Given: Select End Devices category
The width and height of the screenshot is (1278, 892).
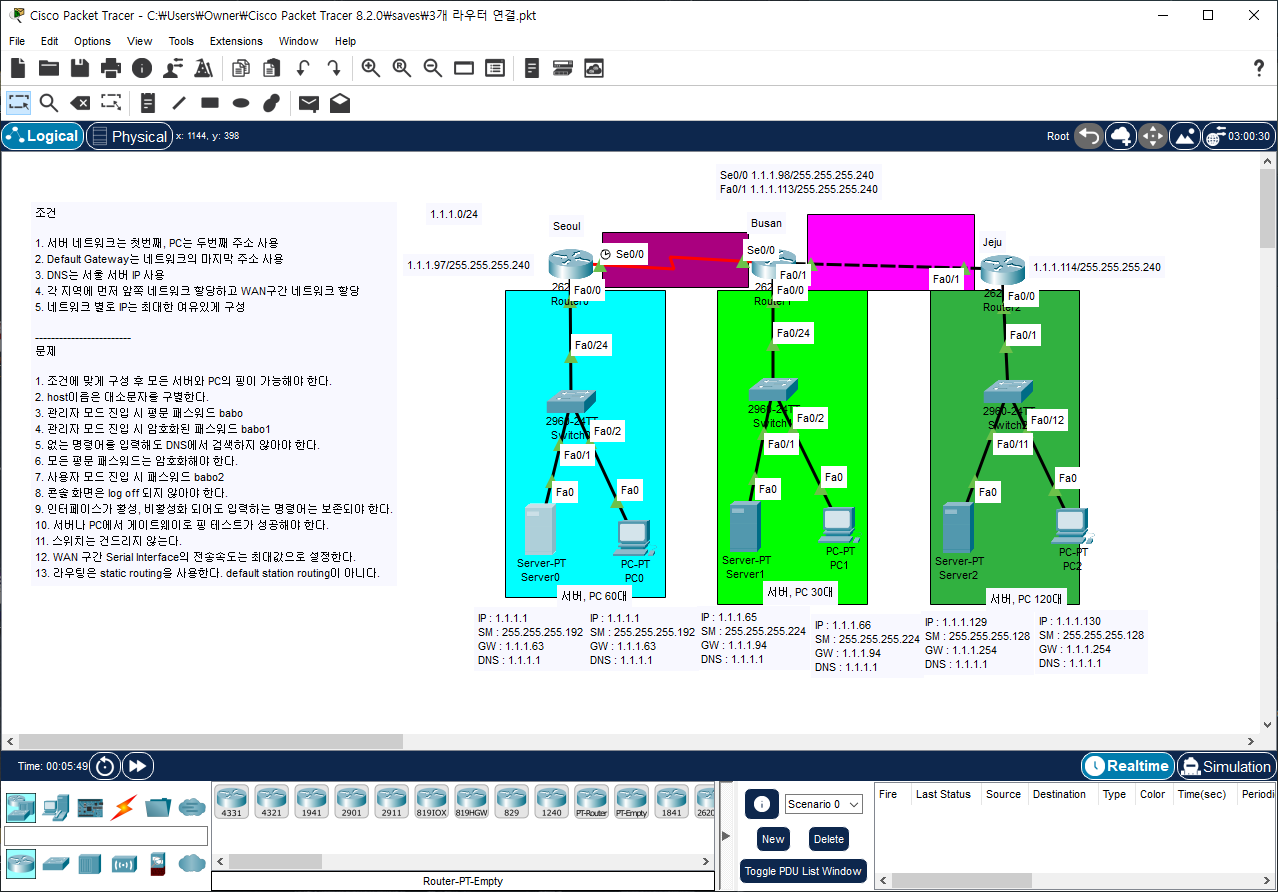Looking at the screenshot, I should point(56,807).
